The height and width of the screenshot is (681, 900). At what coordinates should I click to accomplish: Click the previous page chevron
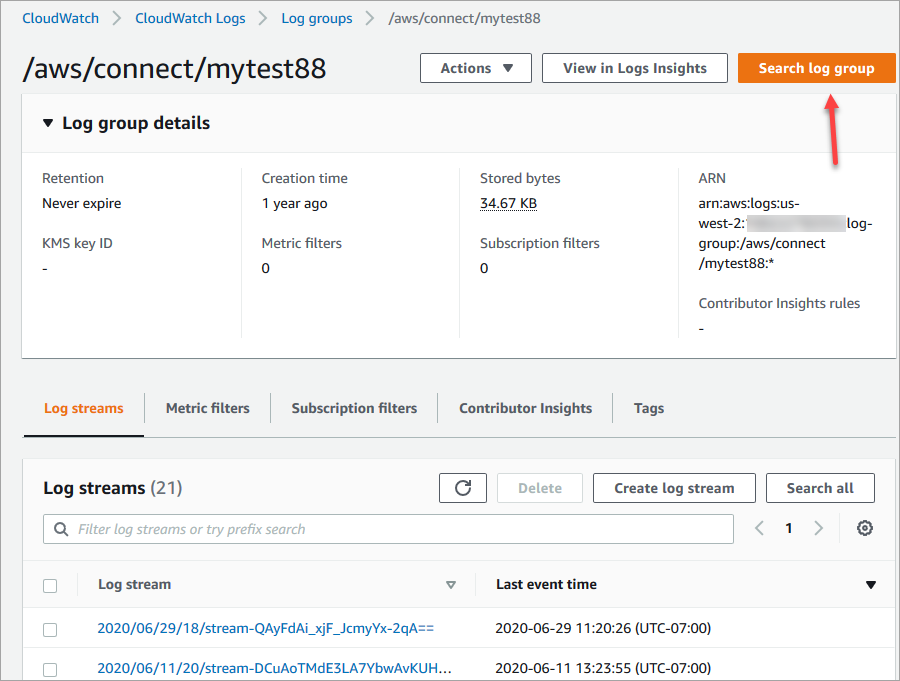[x=759, y=527]
